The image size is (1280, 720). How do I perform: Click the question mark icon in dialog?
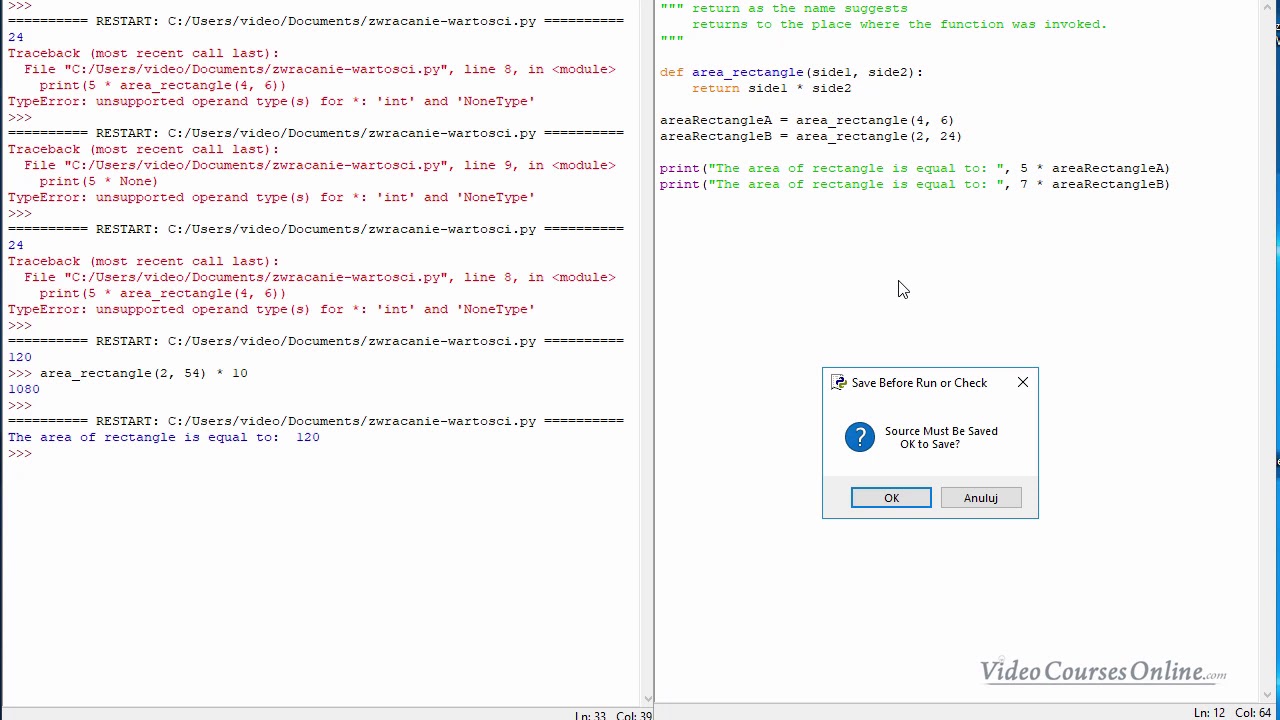point(860,437)
